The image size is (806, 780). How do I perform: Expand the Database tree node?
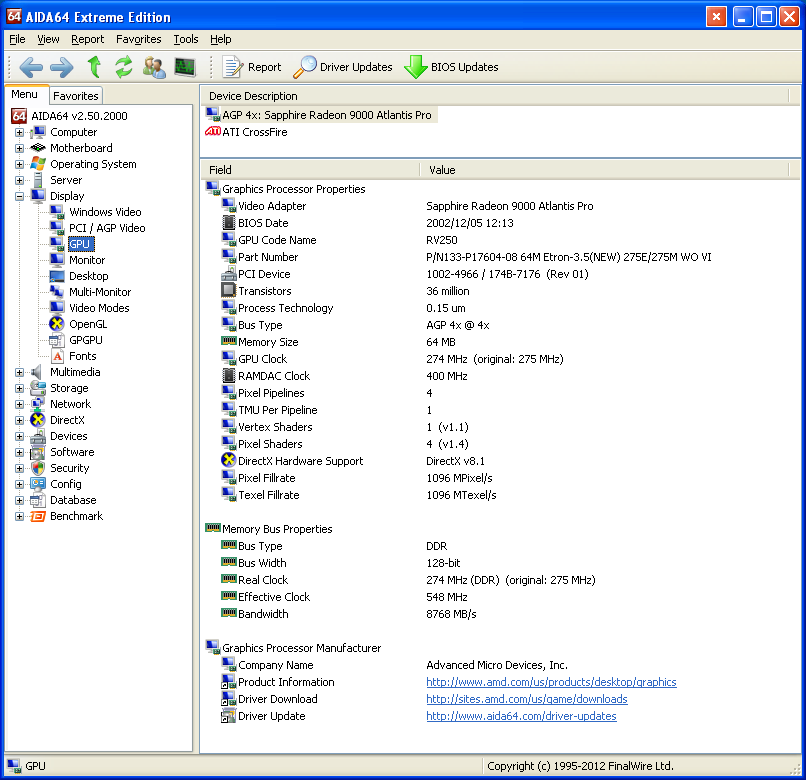[x=19, y=500]
